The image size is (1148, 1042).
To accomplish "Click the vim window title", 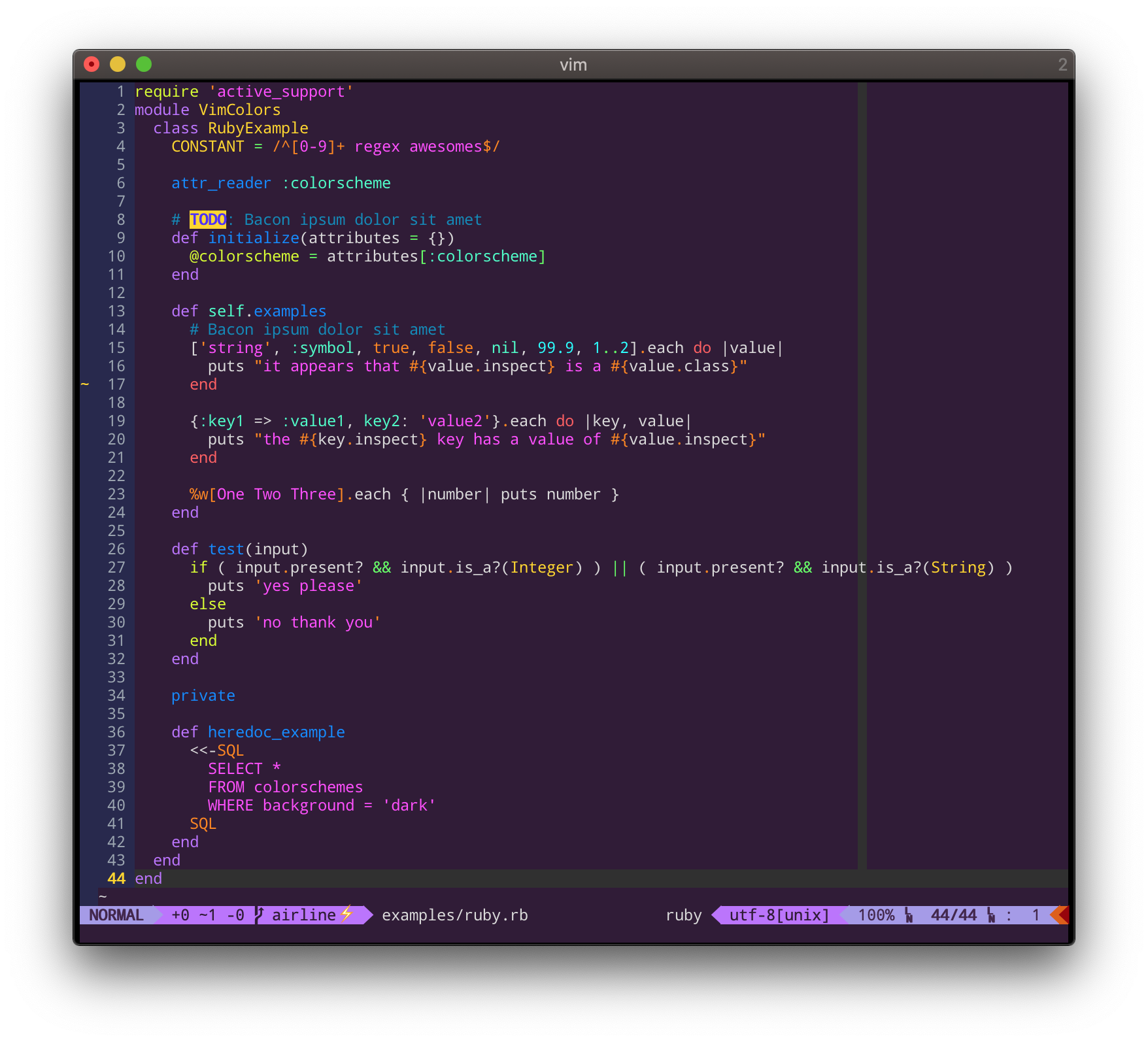I will coord(573,65).
